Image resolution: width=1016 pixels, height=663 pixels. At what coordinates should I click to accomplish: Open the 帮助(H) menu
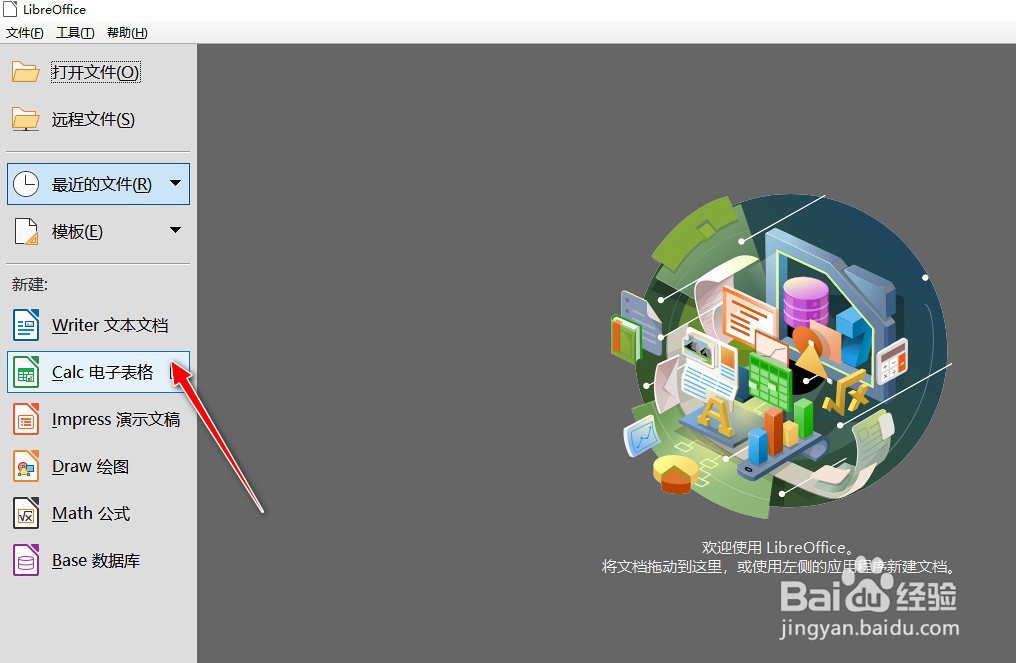point(127,32)
